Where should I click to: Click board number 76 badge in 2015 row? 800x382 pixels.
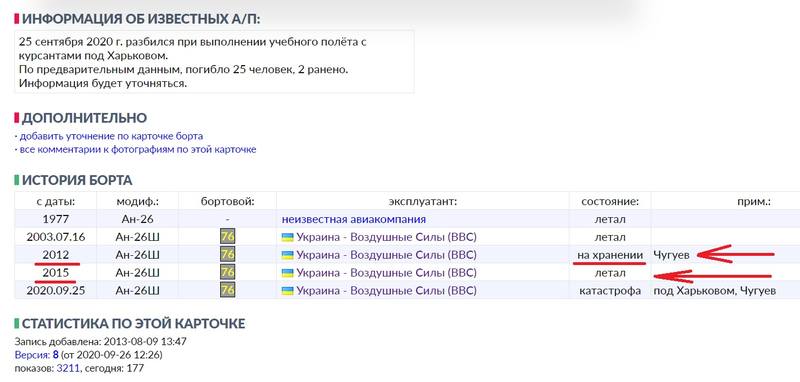tap(228, 273)
